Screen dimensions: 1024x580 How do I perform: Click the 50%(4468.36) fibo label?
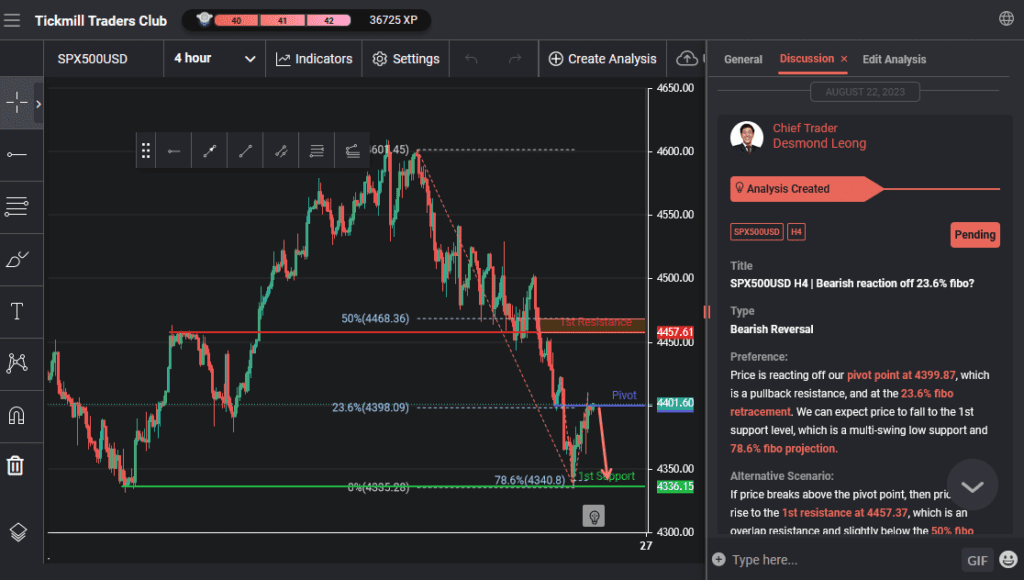tap(376, 319)
